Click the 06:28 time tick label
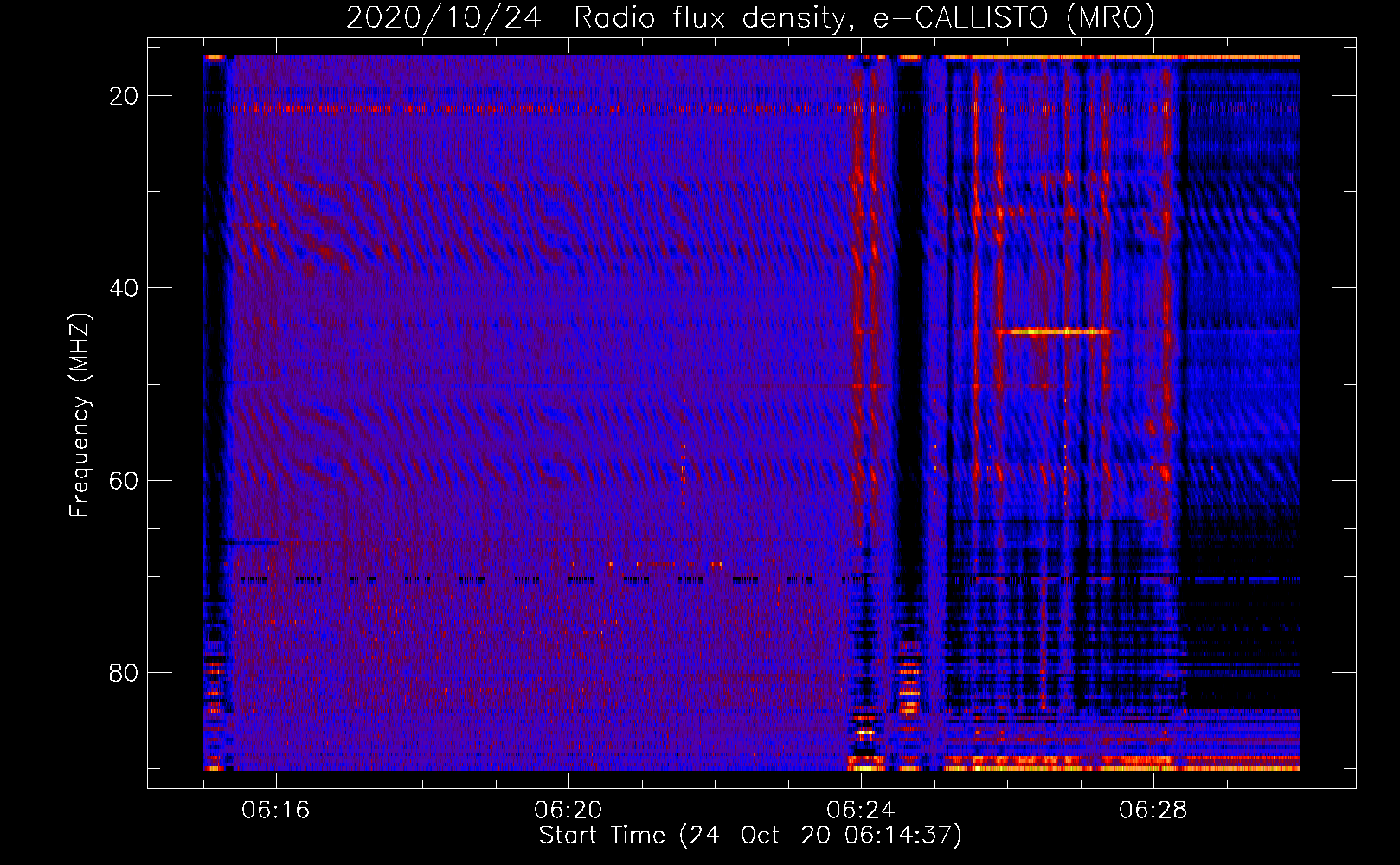 1153,811
